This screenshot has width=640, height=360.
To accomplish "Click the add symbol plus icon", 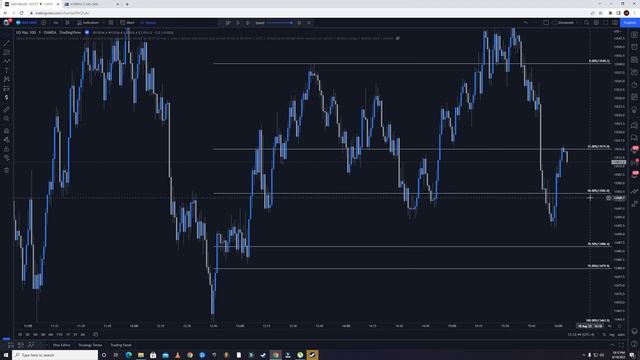I will (44, 23).
